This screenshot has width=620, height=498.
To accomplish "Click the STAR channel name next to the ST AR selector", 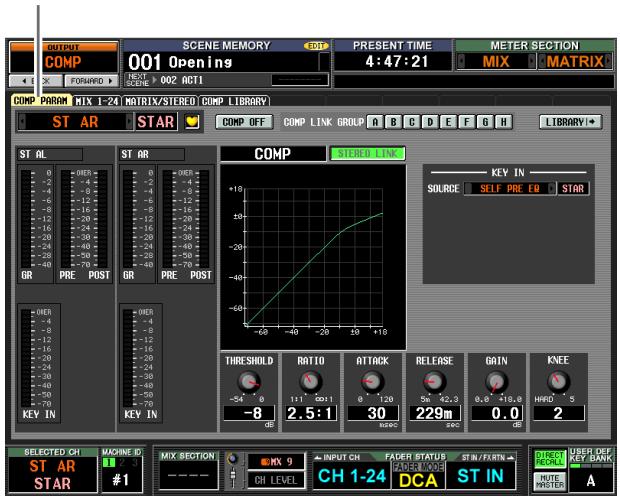I will click(x=156, y=121).
